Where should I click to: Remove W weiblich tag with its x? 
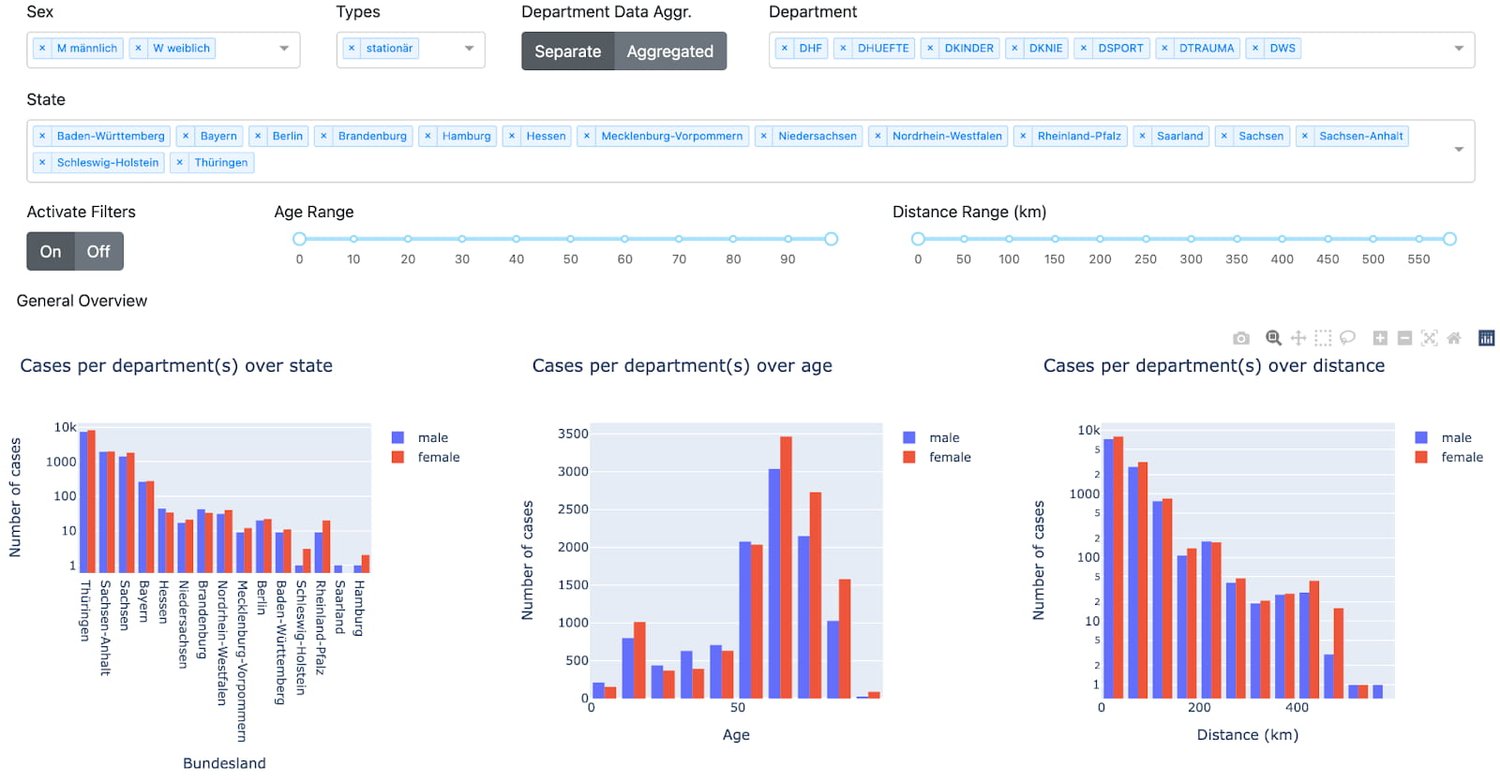click(139, 48)
